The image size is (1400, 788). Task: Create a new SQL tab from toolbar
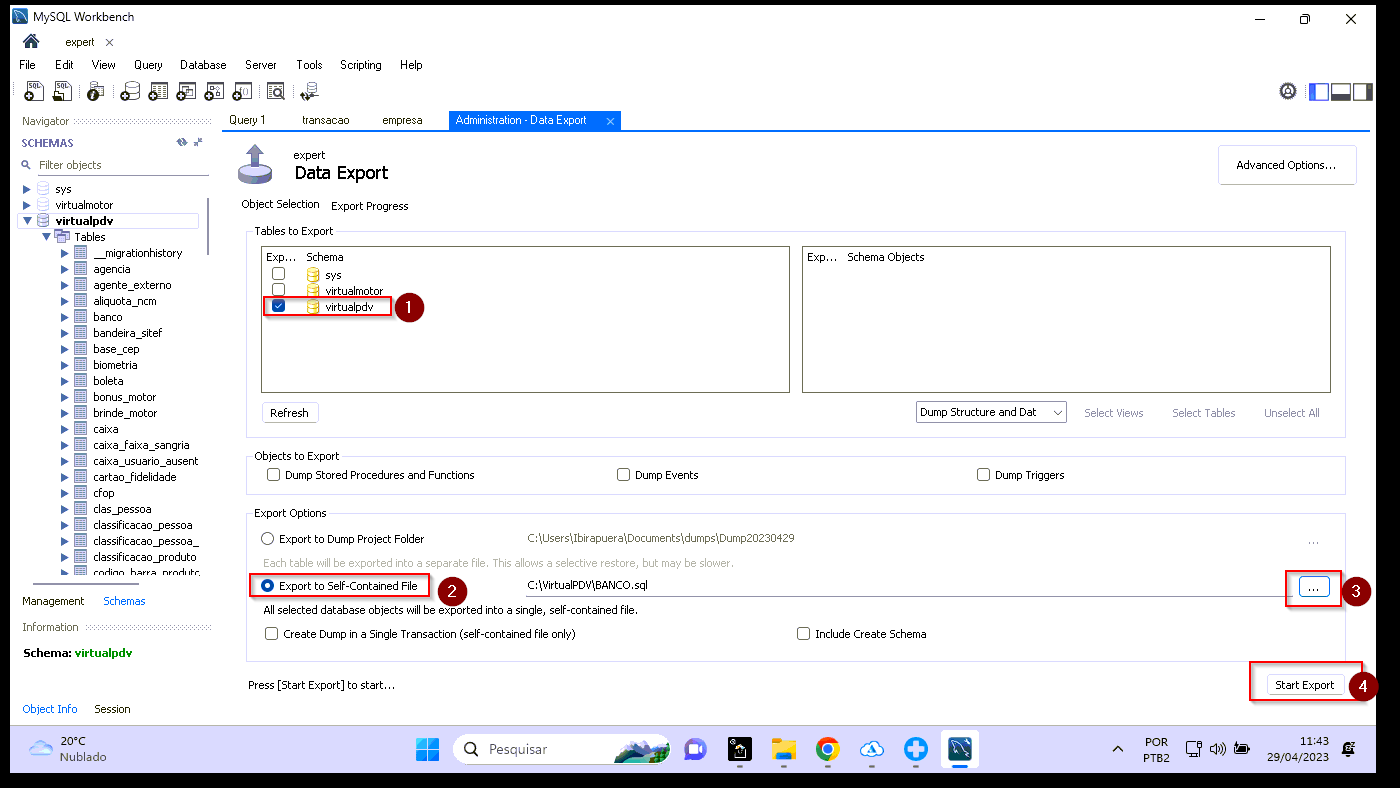pyautogui.click(x=34, y=91)
